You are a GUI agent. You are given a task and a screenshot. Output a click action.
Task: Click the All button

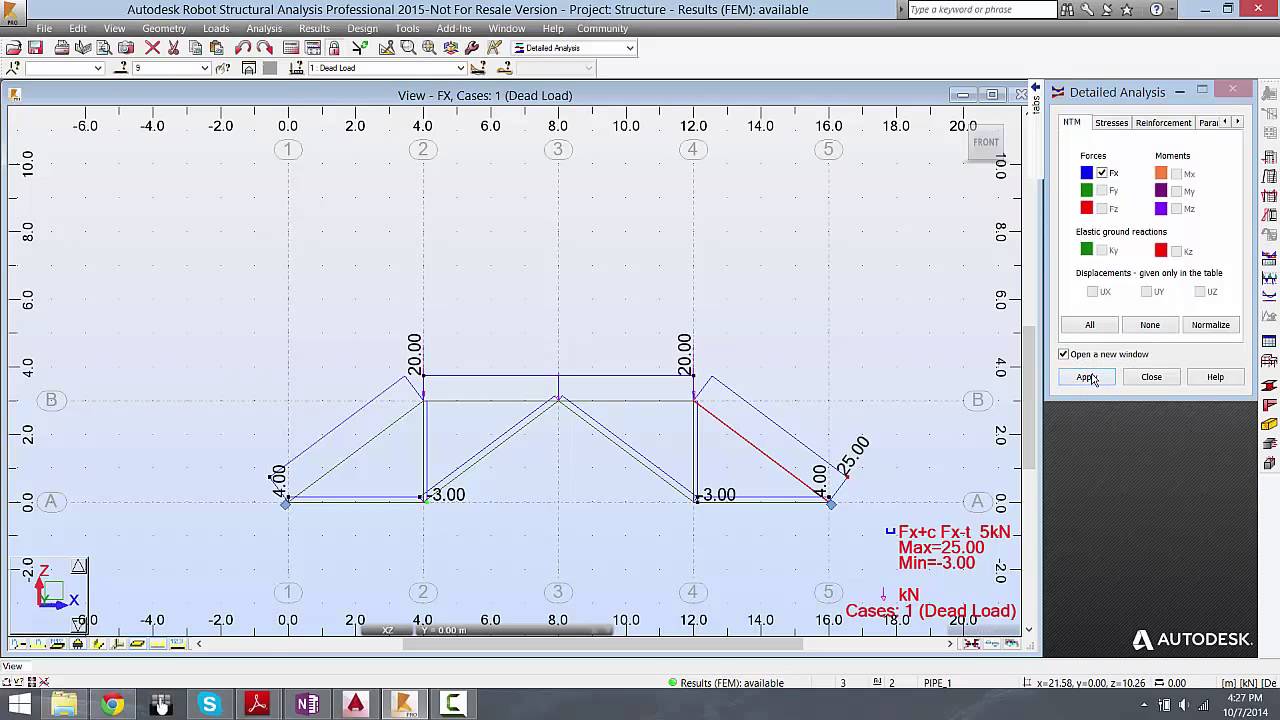tap(1090, 325)
